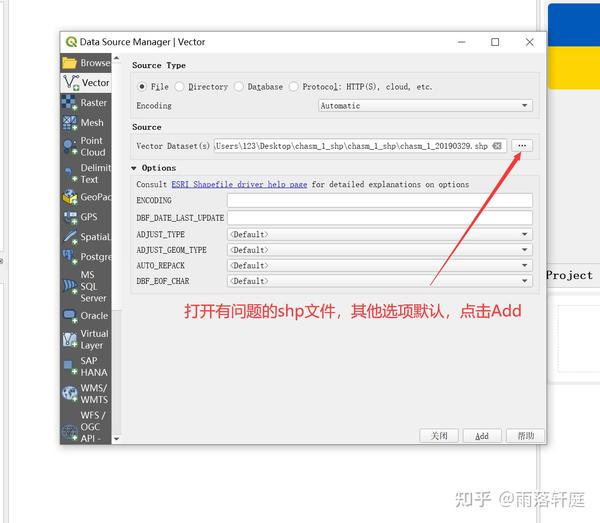Select the WMS/WMTS source icon
Screen dimensions: 600x523
point(70,394)
